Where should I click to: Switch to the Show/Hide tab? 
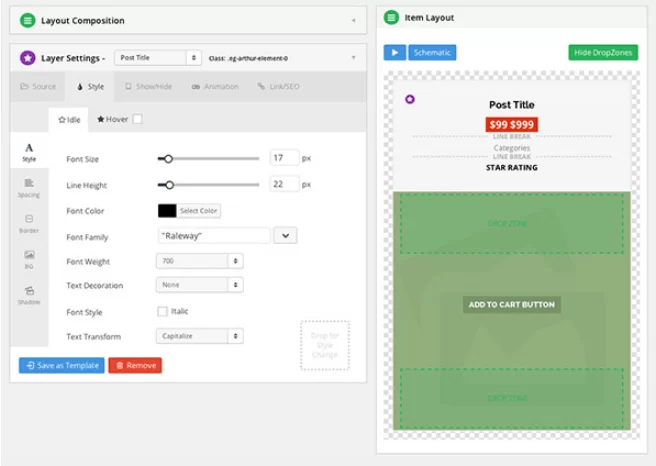coord(148,87)
